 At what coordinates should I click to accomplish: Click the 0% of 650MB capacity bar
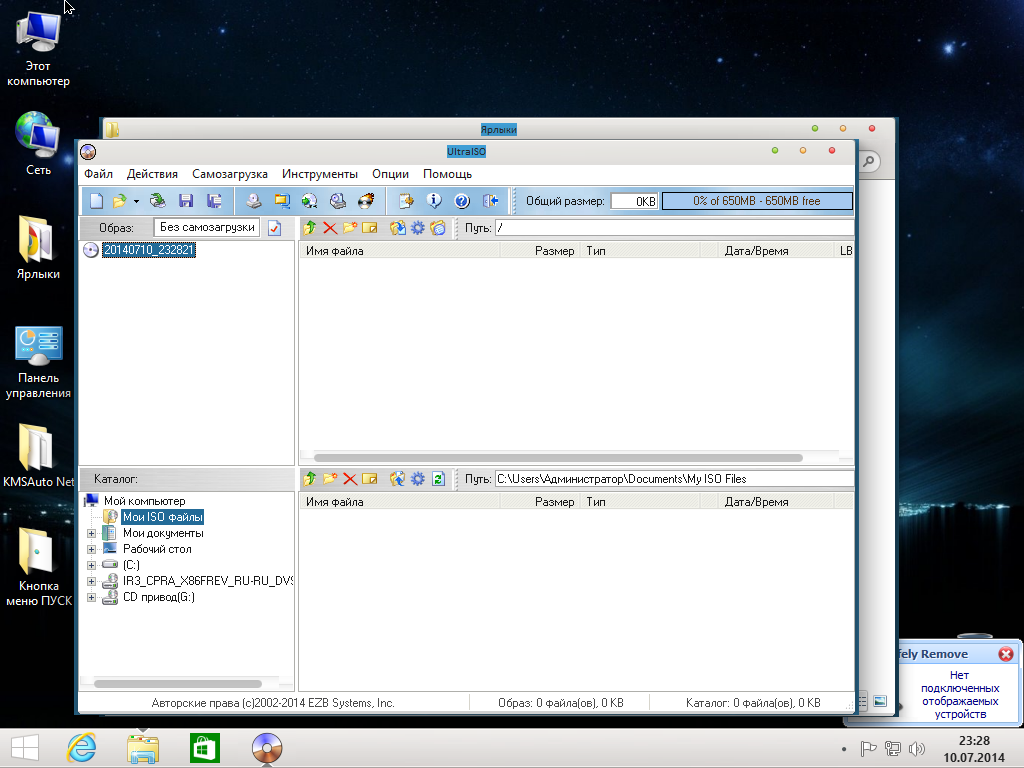point(757,201)
